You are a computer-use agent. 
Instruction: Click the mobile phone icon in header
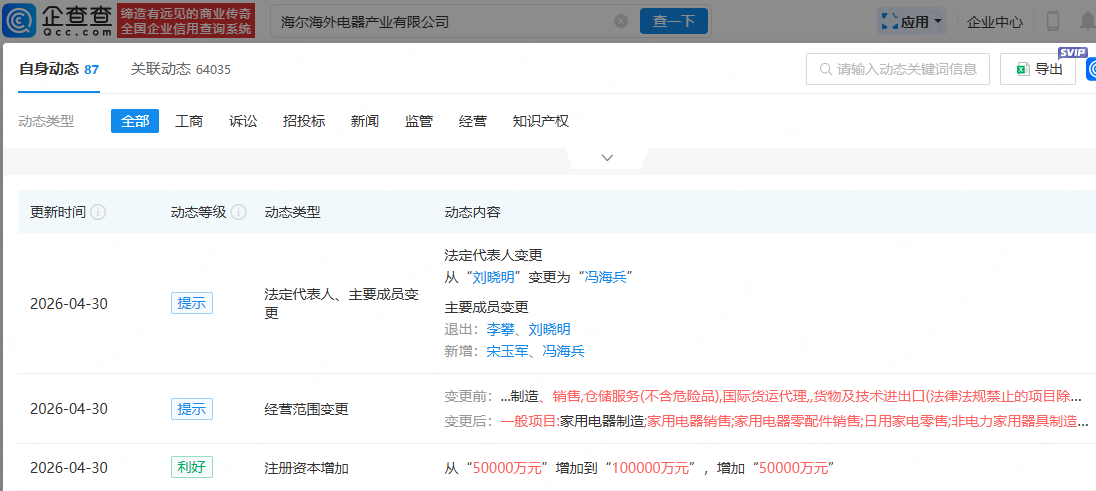coord(1053,22)
